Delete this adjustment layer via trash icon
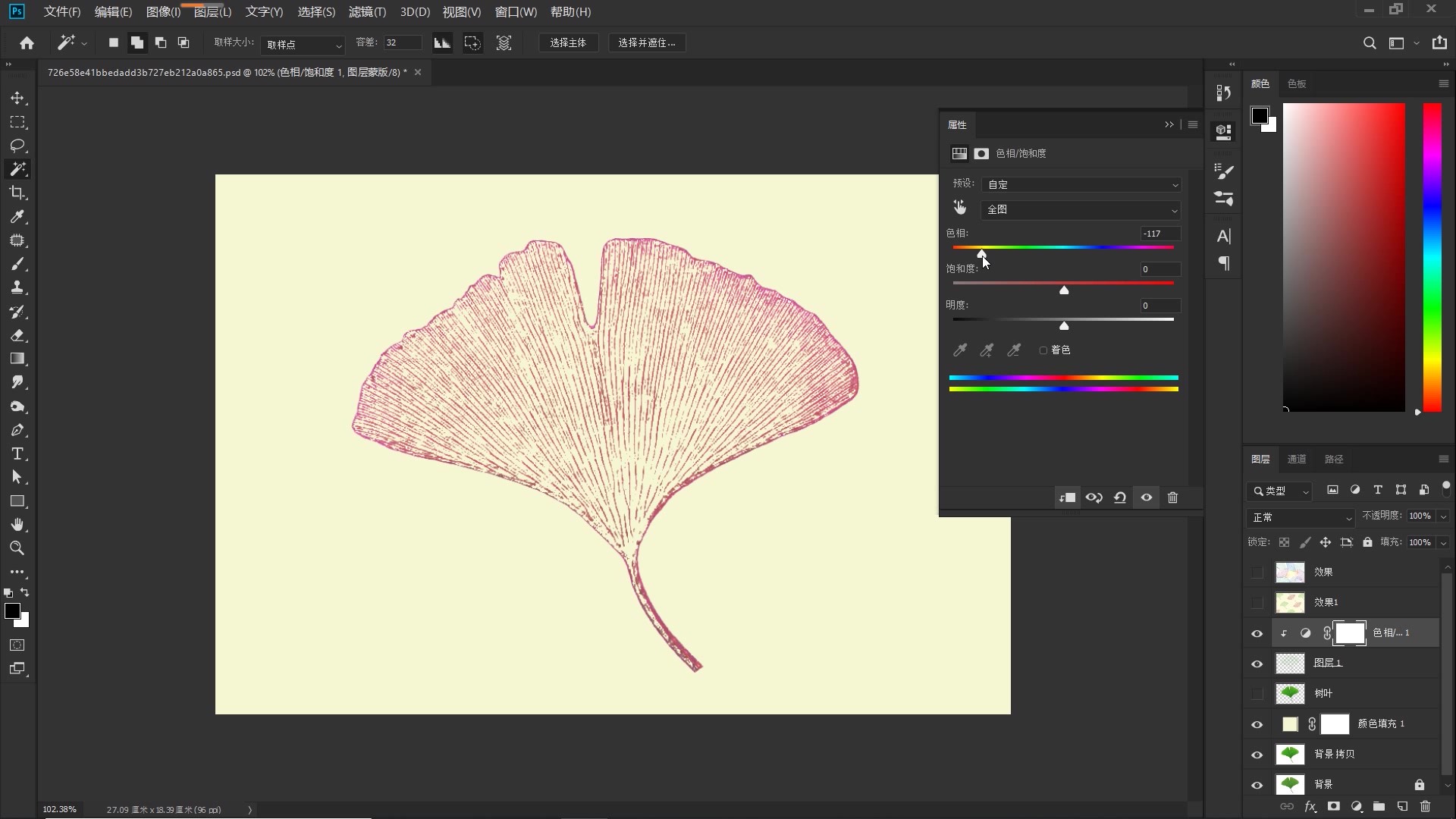The height and width of the screenshot is (819, 1456). (1172, 497)
